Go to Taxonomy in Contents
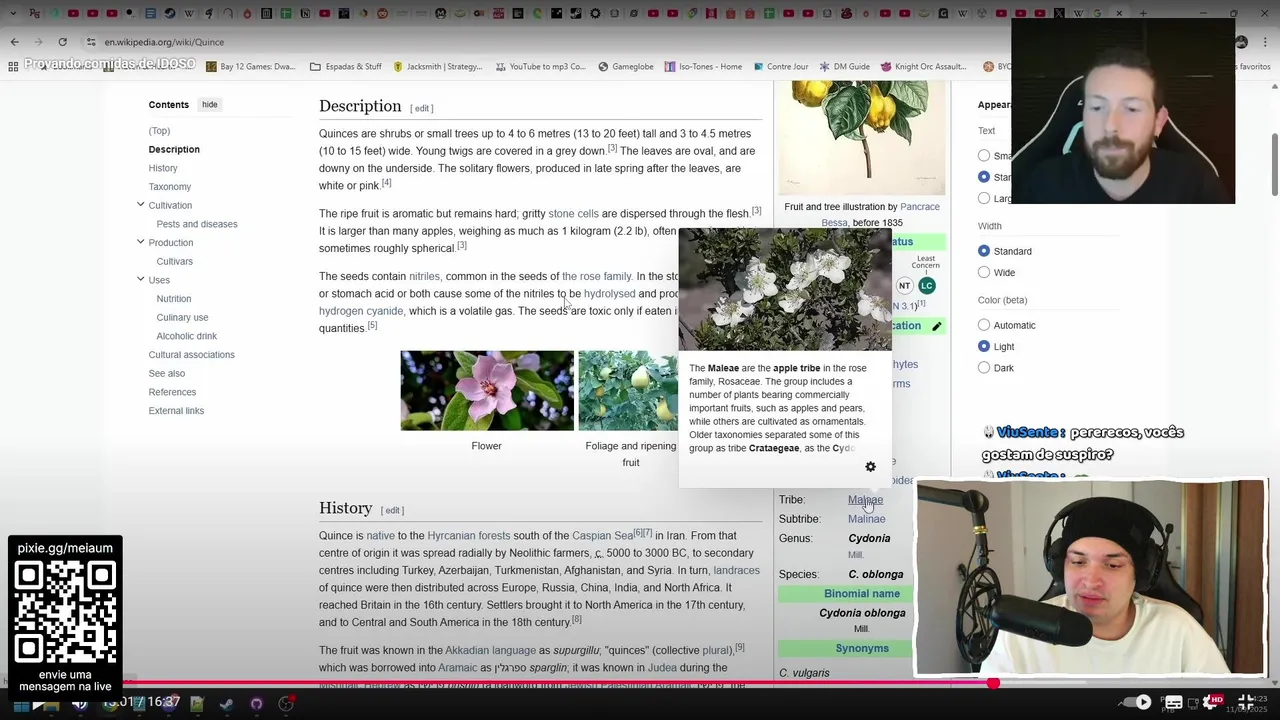Image resolution: width=1280 pixels, height=720 pixels. tap(169, 187)
